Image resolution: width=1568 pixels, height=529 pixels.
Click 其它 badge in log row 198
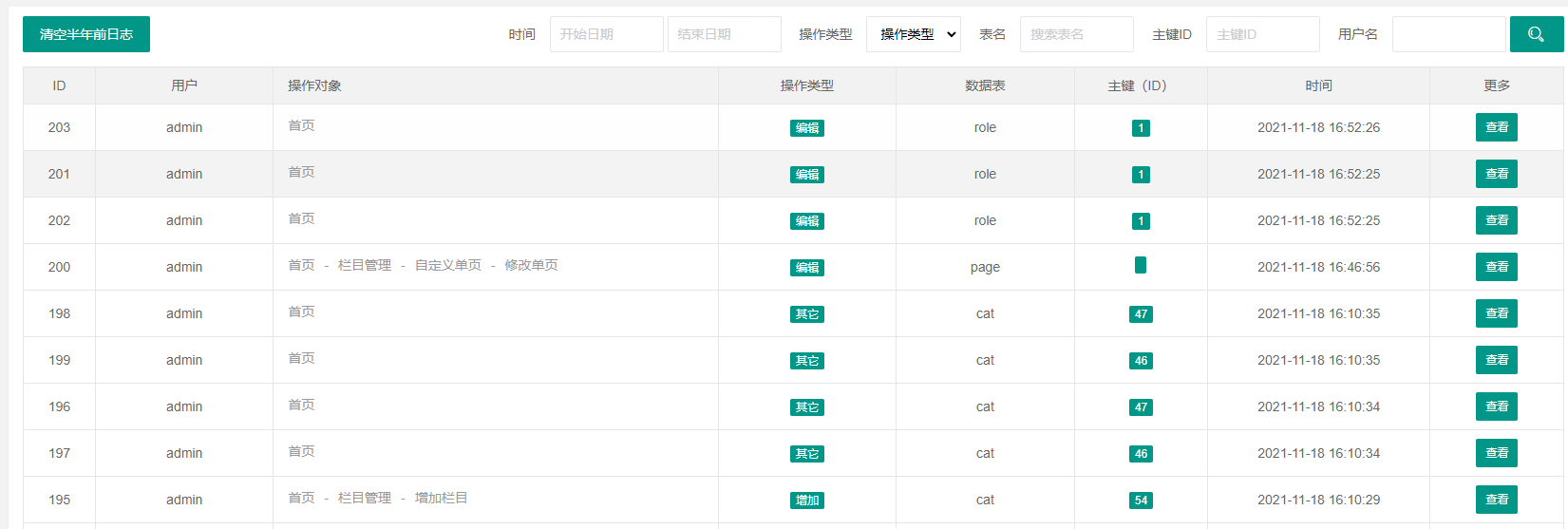click(807, 314)
